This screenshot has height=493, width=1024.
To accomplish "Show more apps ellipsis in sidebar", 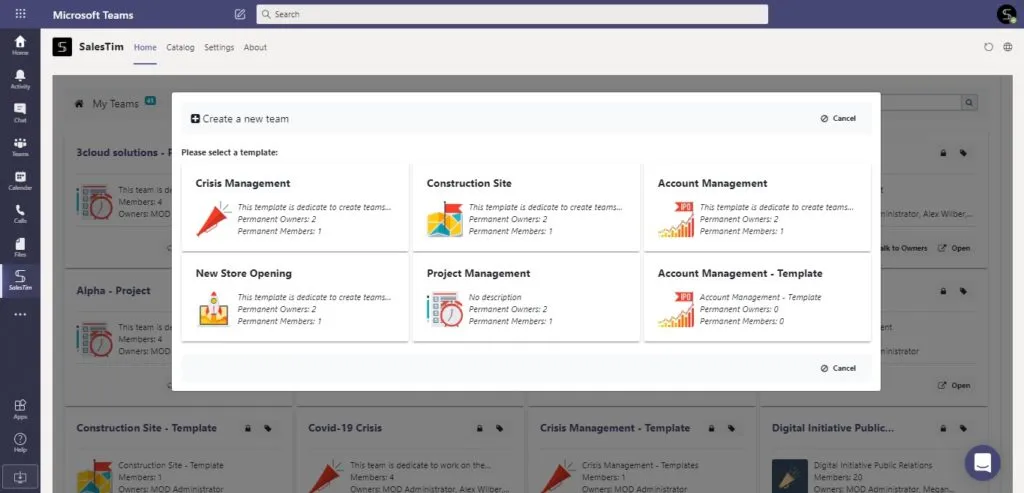I will coord(20,314).
